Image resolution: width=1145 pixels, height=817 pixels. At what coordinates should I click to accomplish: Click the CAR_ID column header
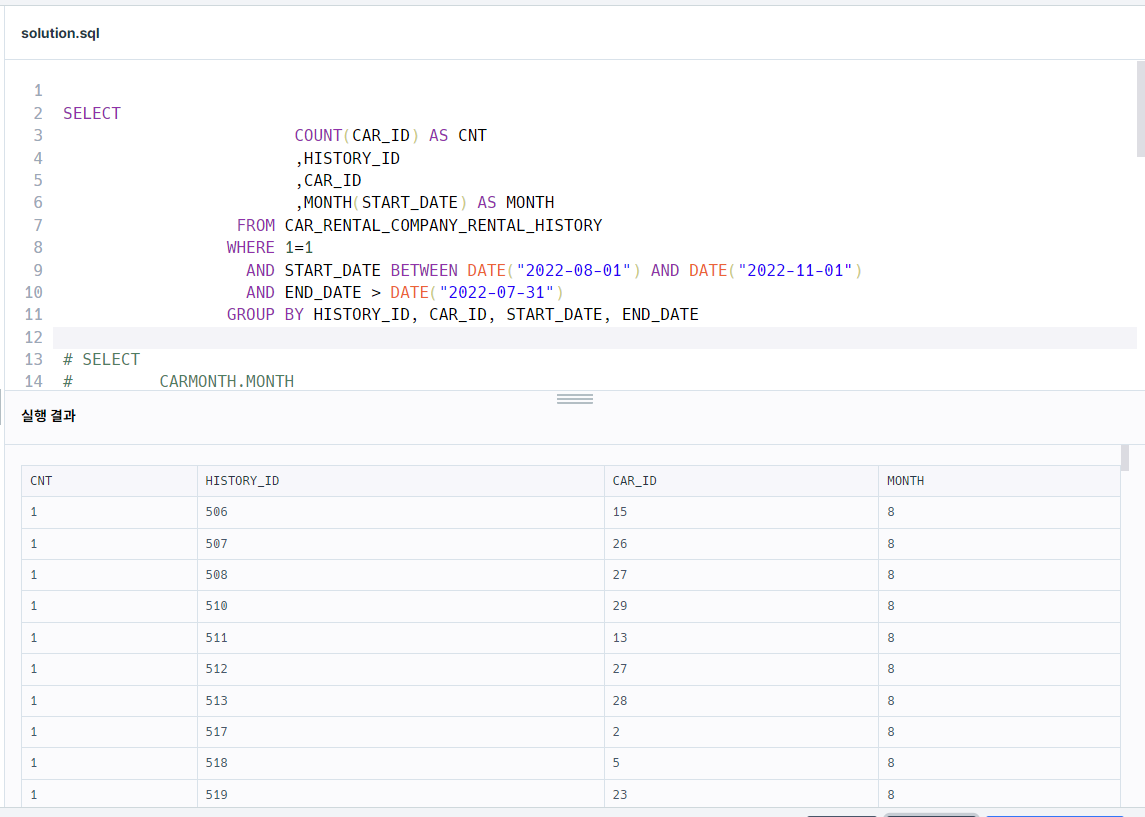click(741, 480)
